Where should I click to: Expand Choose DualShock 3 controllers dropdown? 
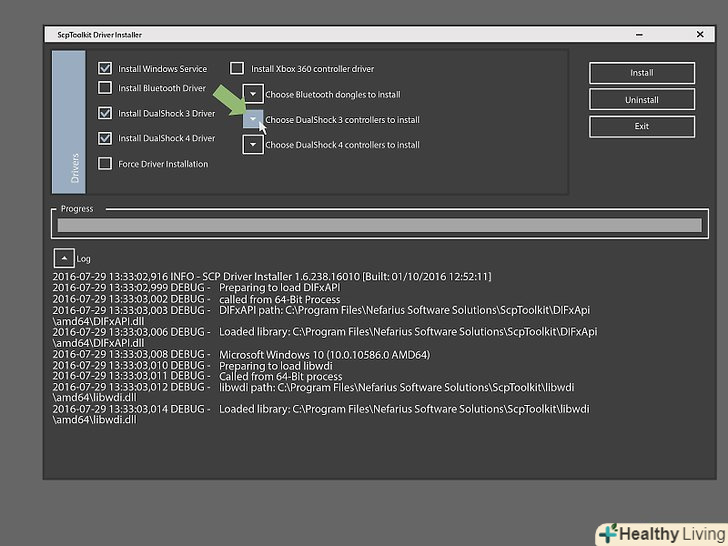(253, 119)
